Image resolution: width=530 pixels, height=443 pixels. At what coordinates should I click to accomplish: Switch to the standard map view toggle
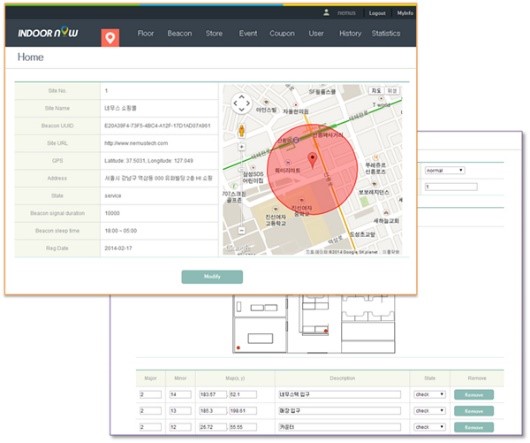point(376,91)
